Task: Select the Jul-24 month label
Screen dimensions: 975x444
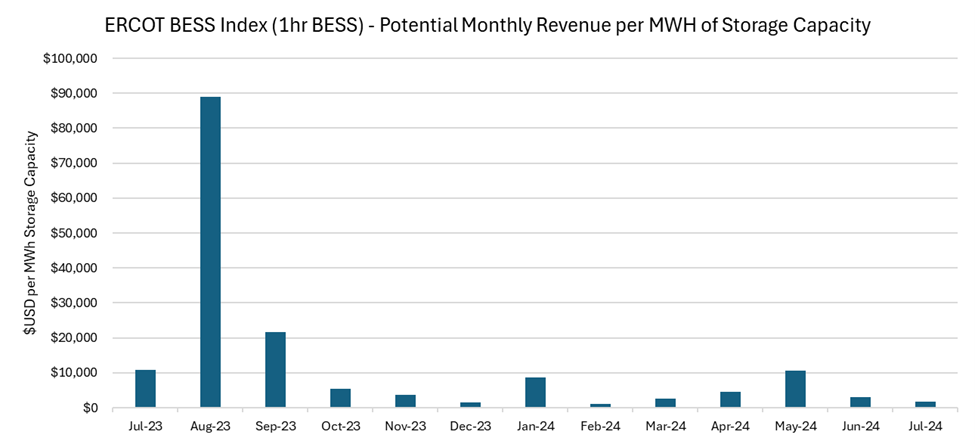Action: pyautogui.click(x=925, y=425)
